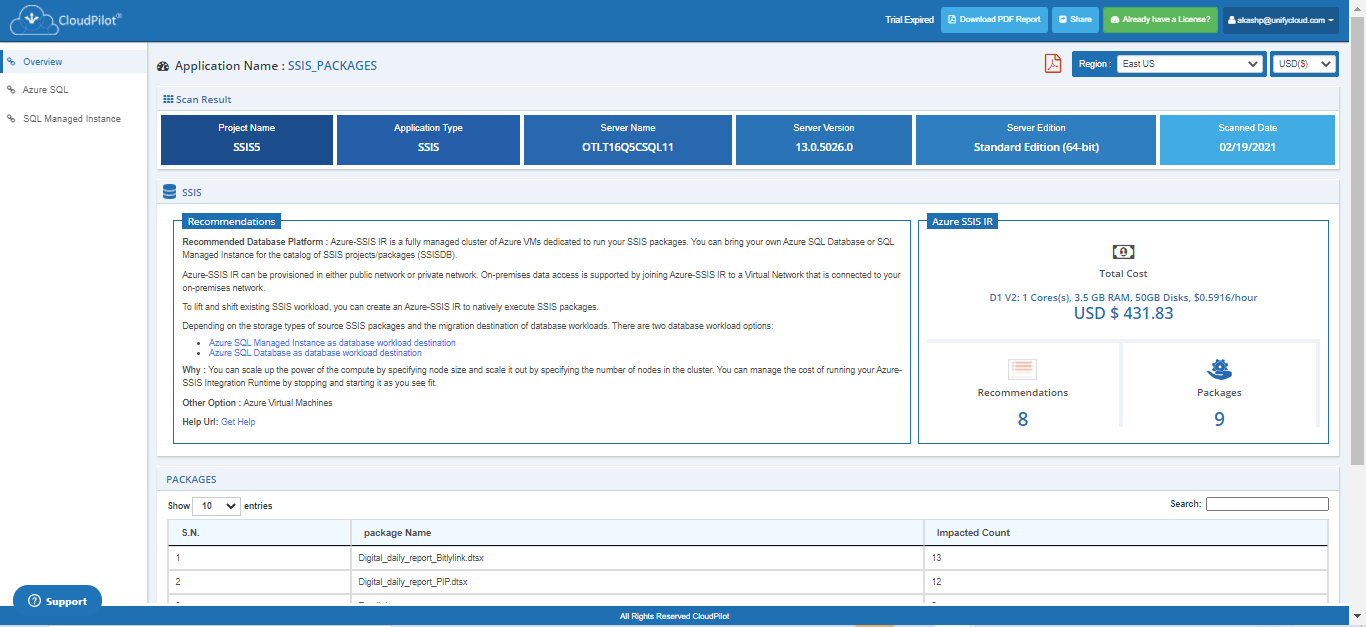
Task: Open the Get Help link
Action: (238, 422)
